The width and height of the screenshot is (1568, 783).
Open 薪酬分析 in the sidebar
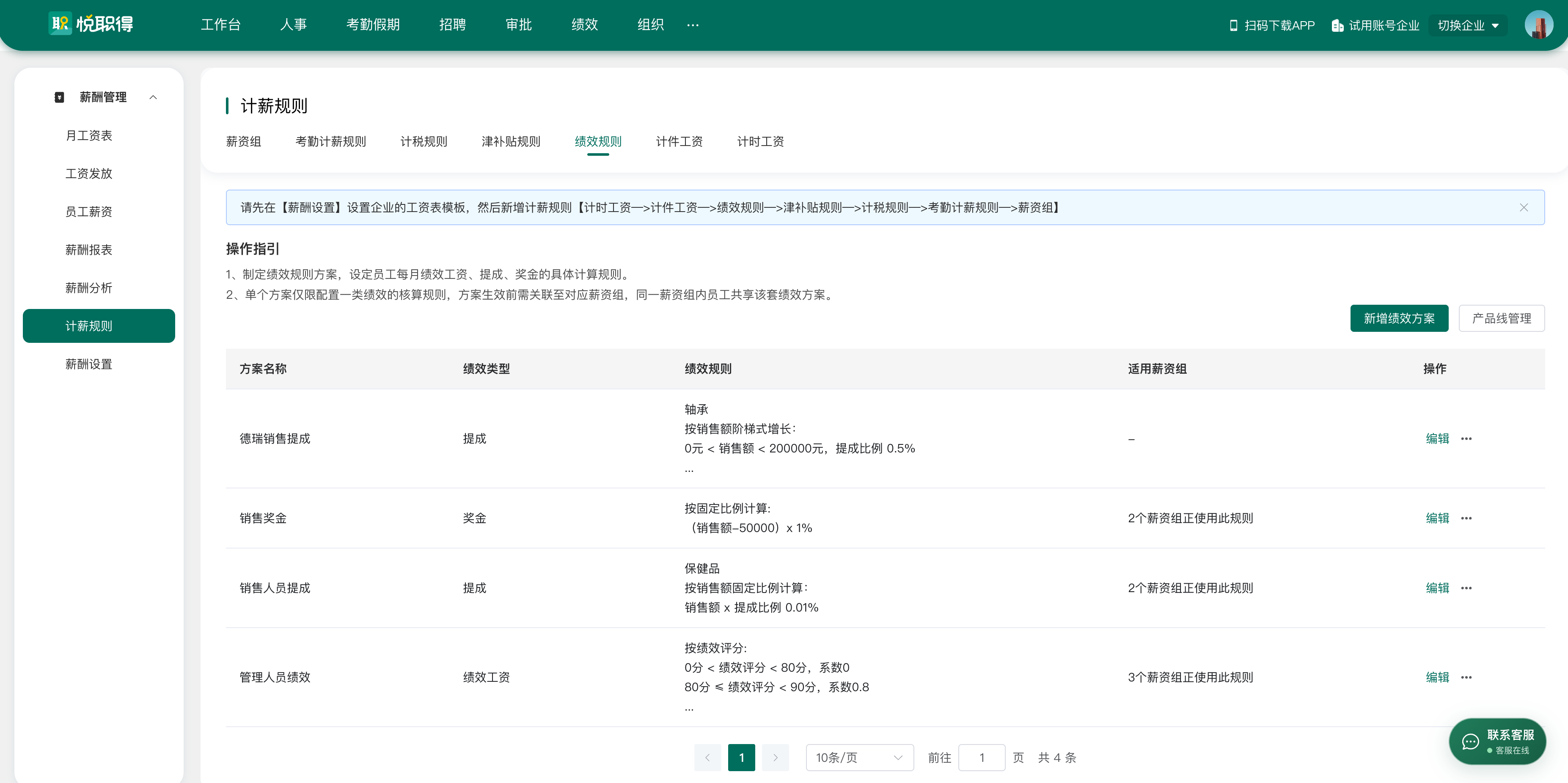(x=89, y=288)
